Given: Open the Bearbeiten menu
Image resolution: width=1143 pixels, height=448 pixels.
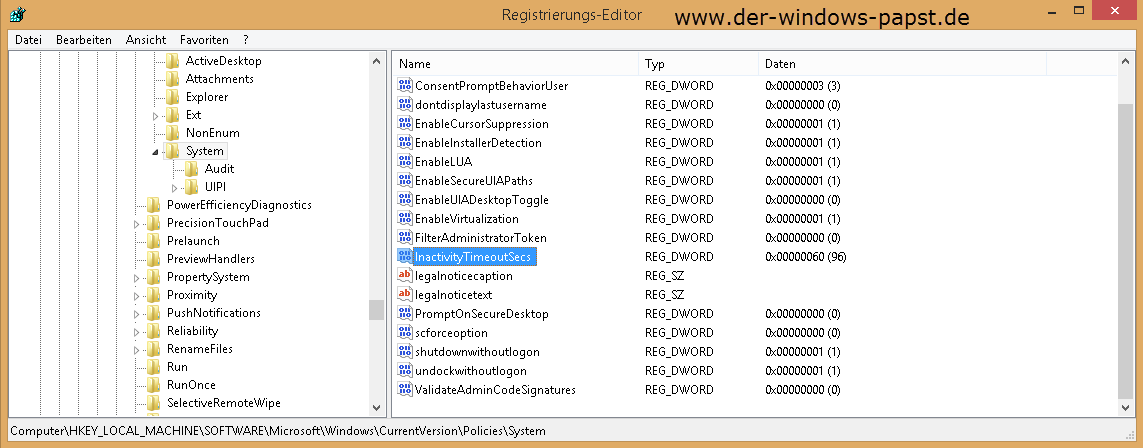Looking at the screenshot, I should pyautogui.click(x=84, y=40).
